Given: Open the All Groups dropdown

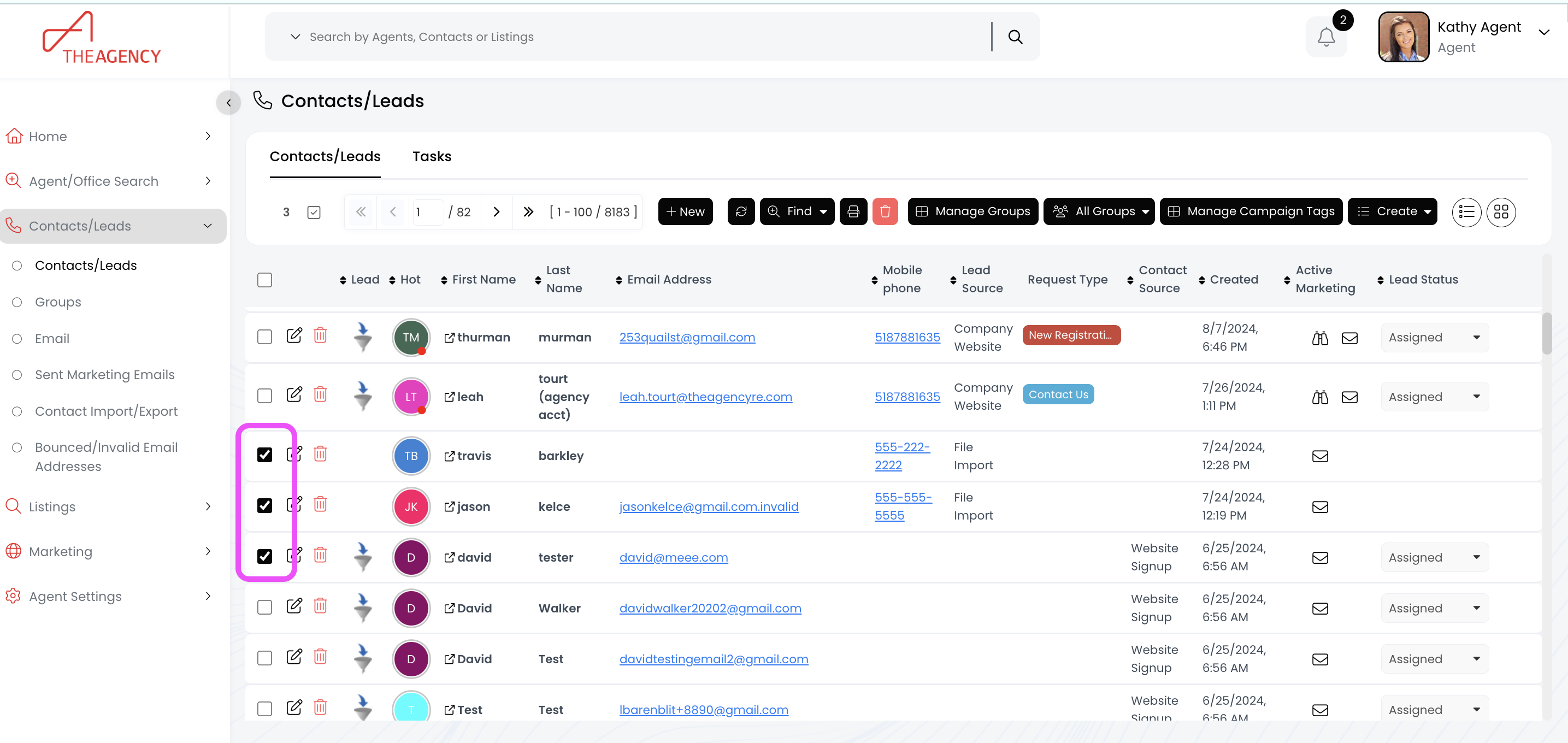Looking at the screenshot, I should (x=1098, y=212).
